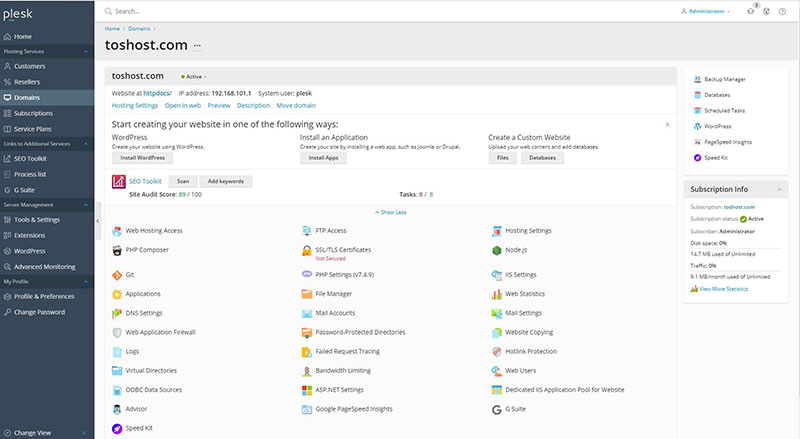Open ODBC Data Sources icon
Image resolution: width=800 pixels, height=439 pixels.
pyautogui.click(x=117, y=390)
